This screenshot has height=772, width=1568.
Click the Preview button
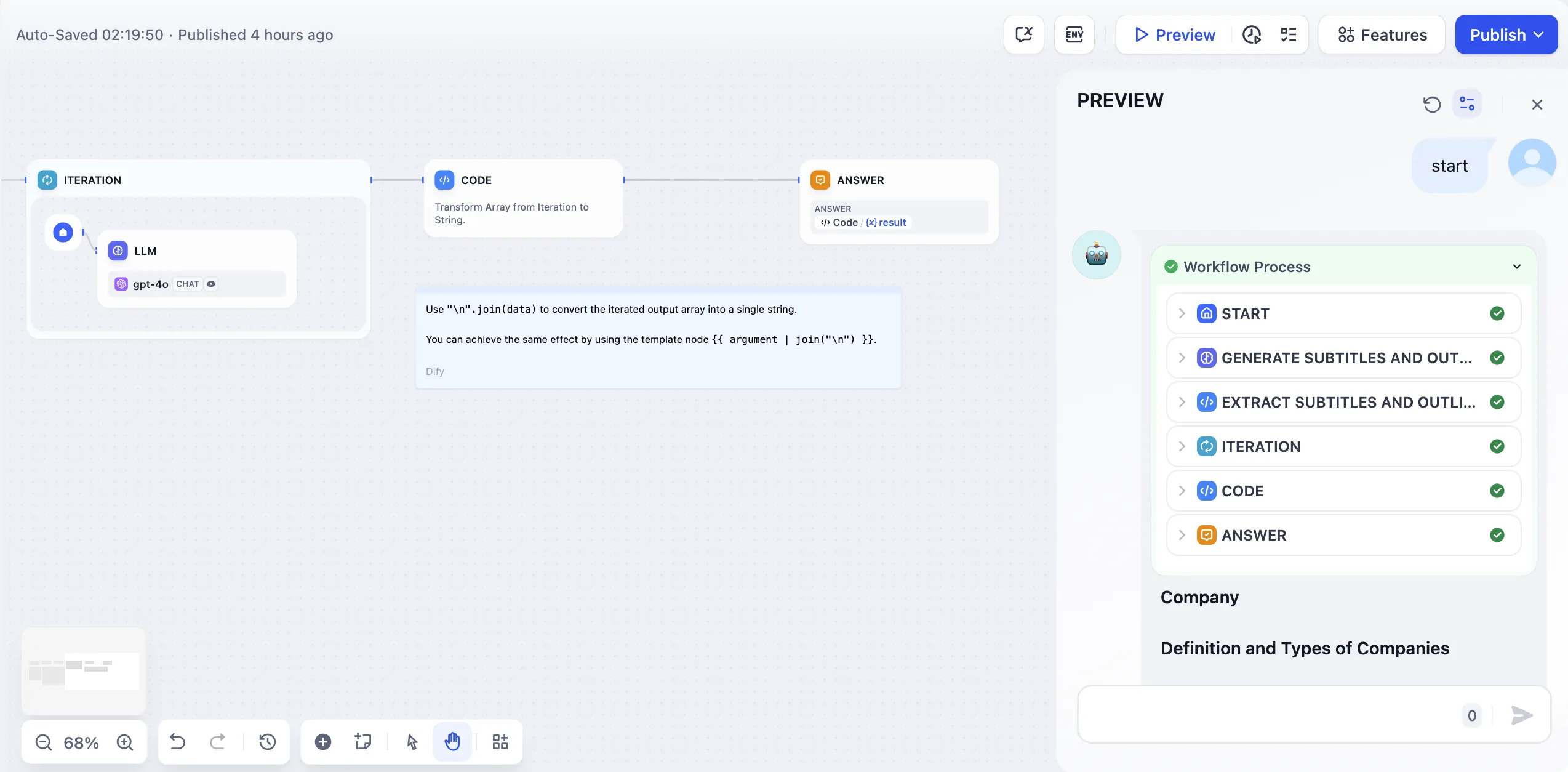coord(1175,34)
